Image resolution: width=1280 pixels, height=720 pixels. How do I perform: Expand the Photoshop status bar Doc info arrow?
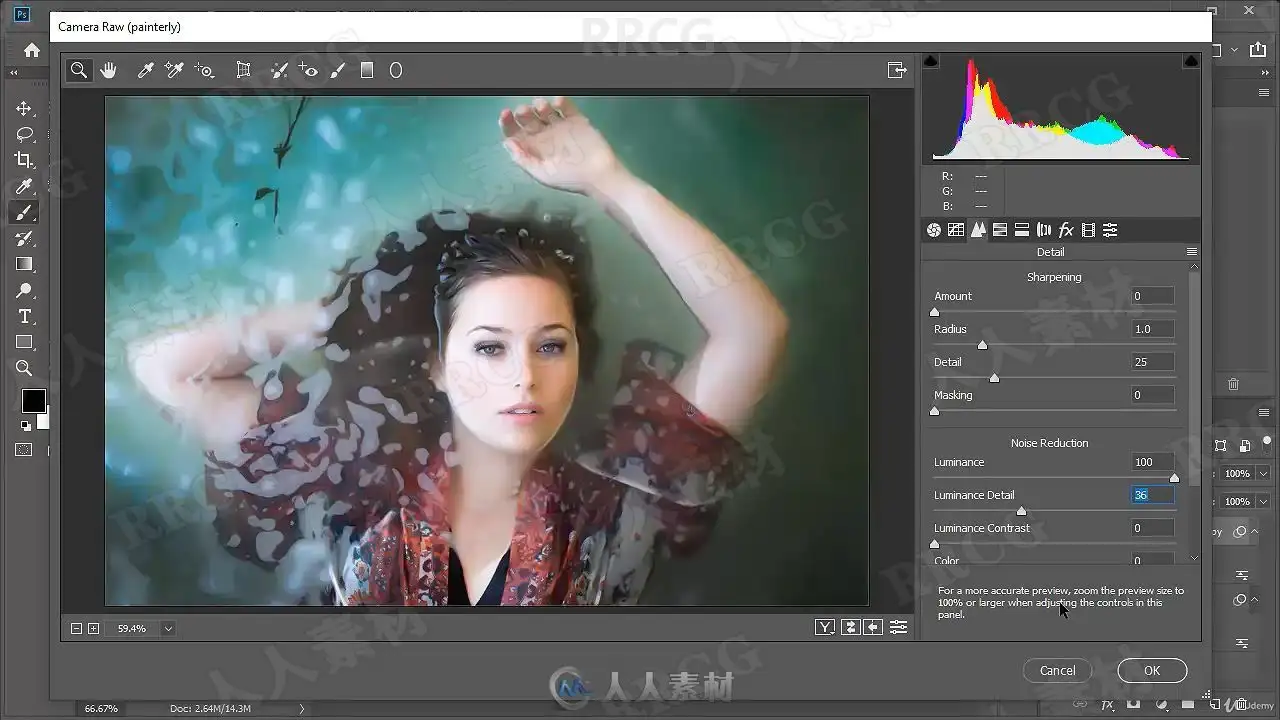click(x=302, y=709)
